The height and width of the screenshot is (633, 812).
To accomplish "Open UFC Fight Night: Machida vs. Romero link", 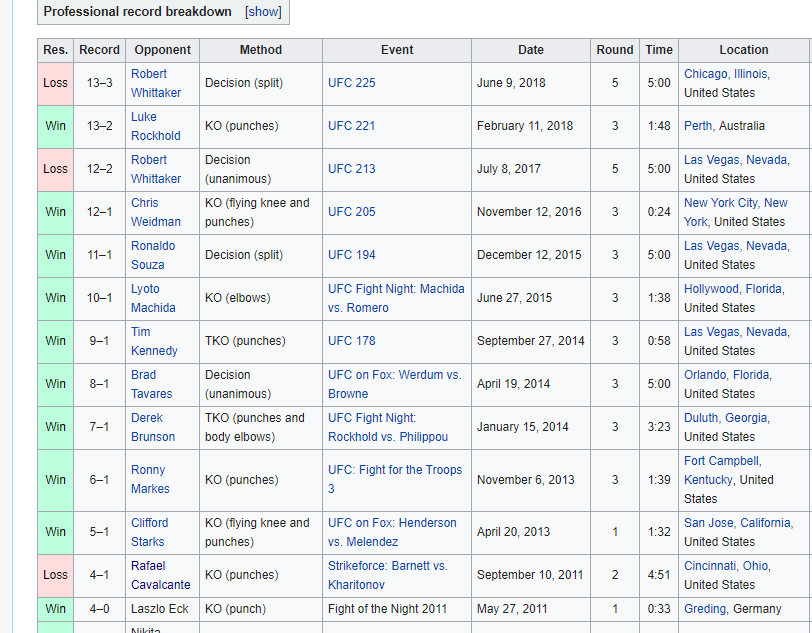I will point(396,298).
